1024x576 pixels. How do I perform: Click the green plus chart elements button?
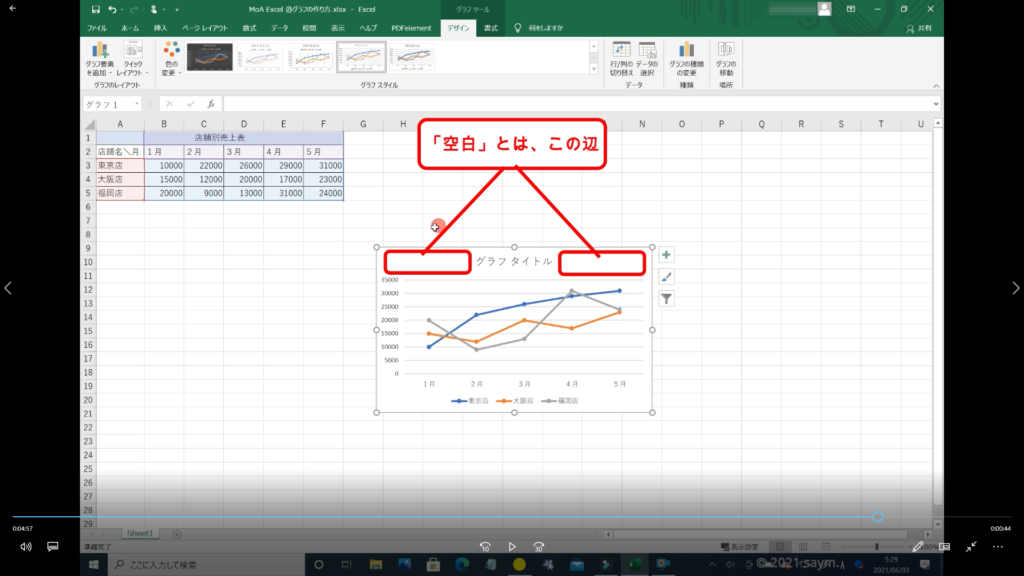point(667,255)
